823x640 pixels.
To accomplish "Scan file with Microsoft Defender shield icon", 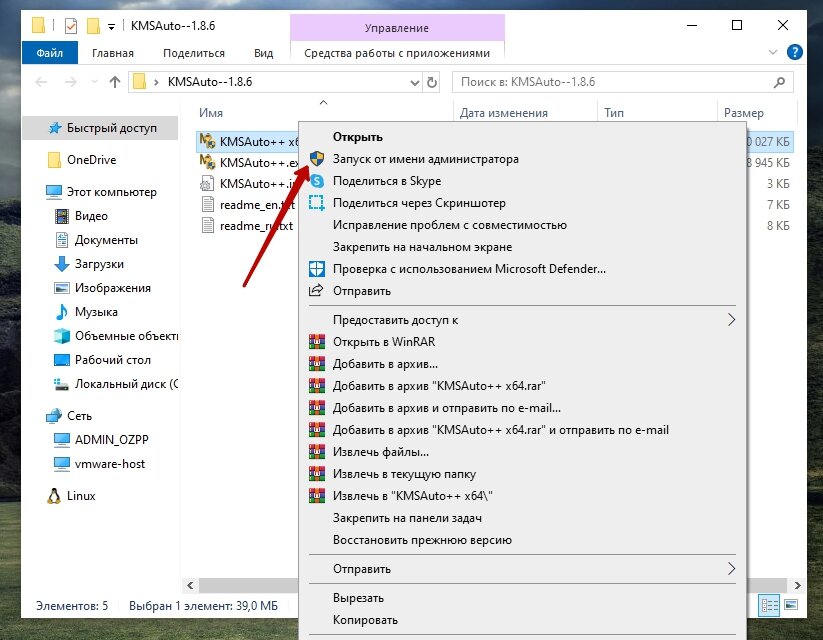I will click(319, 268).
